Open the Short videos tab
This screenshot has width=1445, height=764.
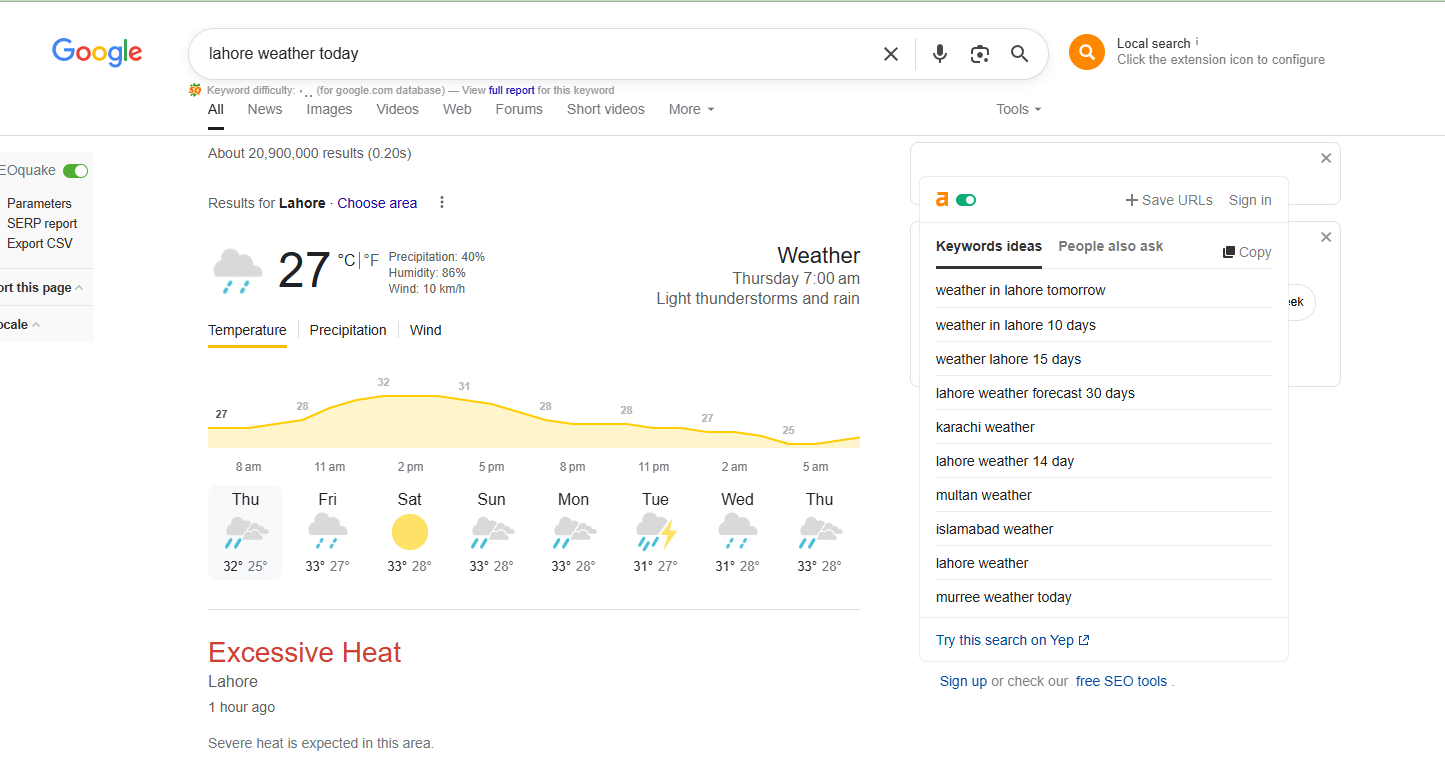606,109
